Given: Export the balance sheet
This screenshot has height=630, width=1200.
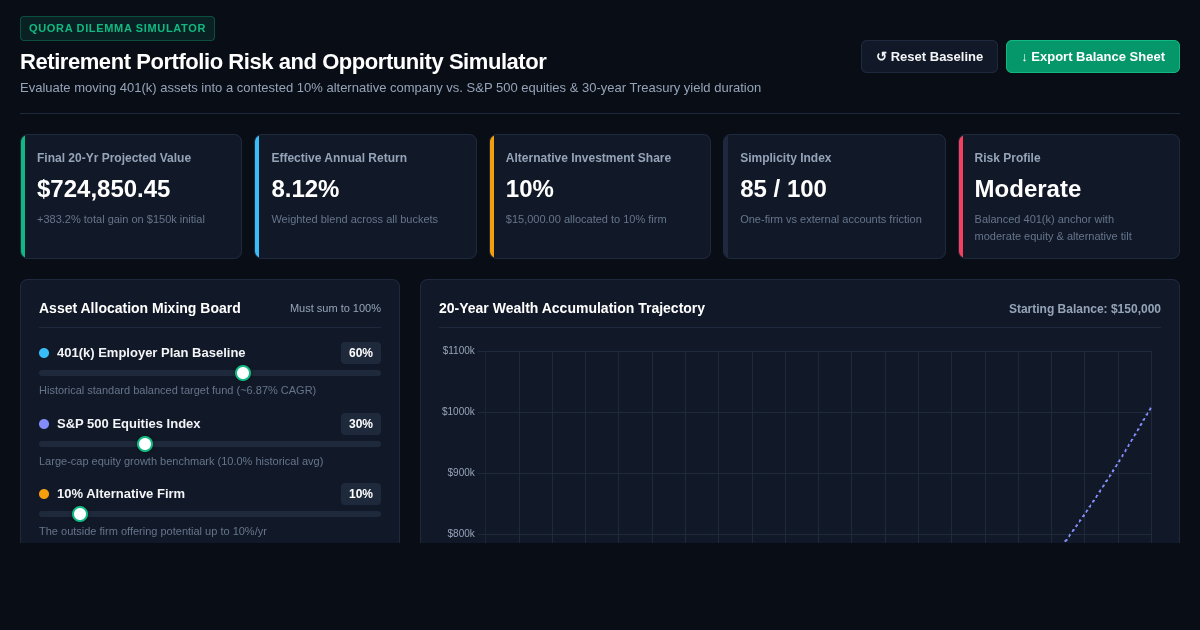Looking at the screenshot, I should coord(1093,56).
